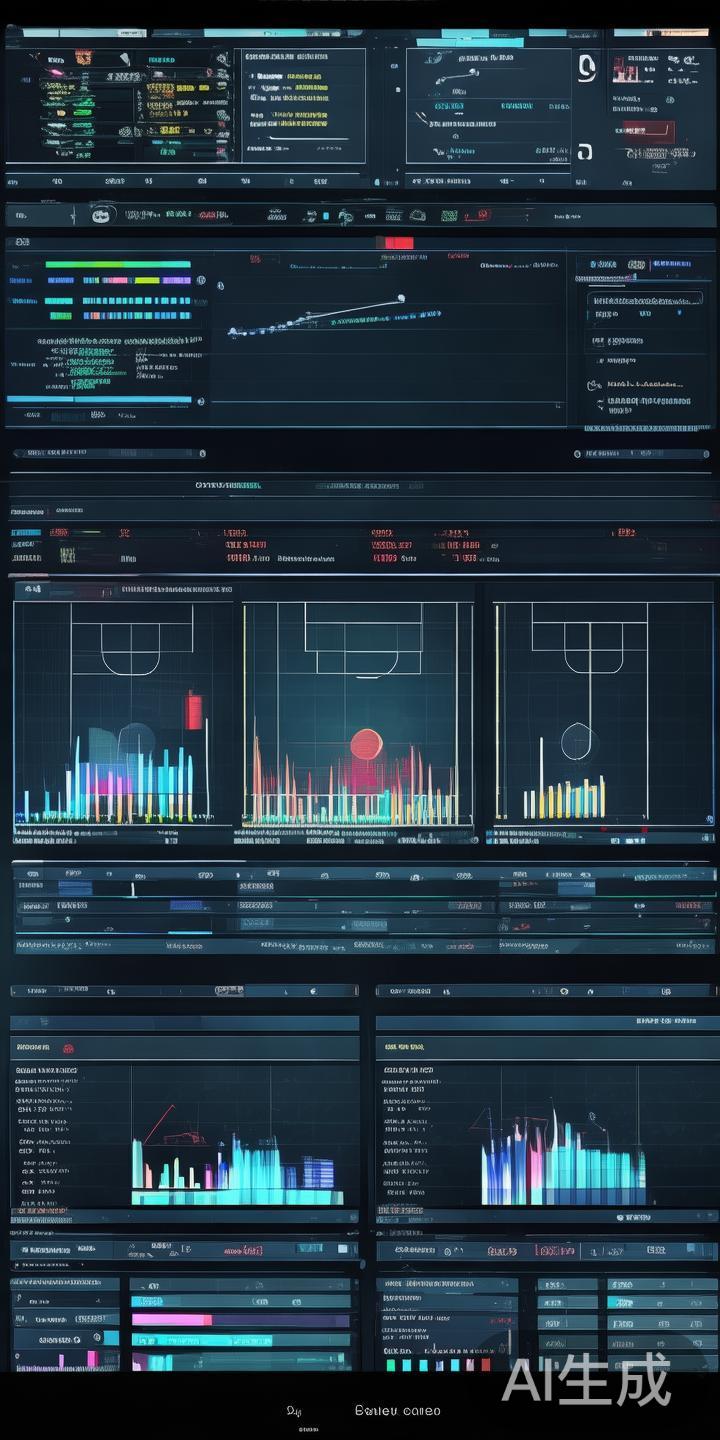
Task: Select the teal tab at the top of window
Action: [x=451, y=44]
